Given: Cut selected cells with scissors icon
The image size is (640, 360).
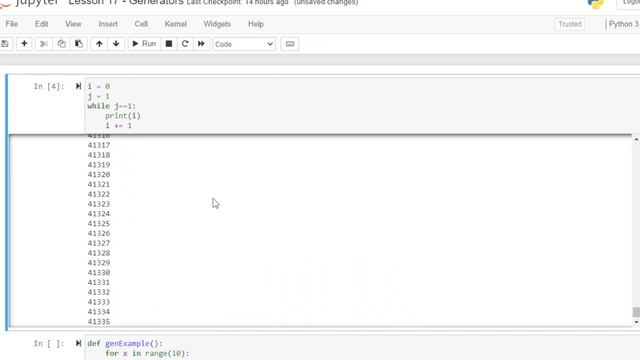Looking at the screenshot, I should pyautogui.click(x=44, y=44).
